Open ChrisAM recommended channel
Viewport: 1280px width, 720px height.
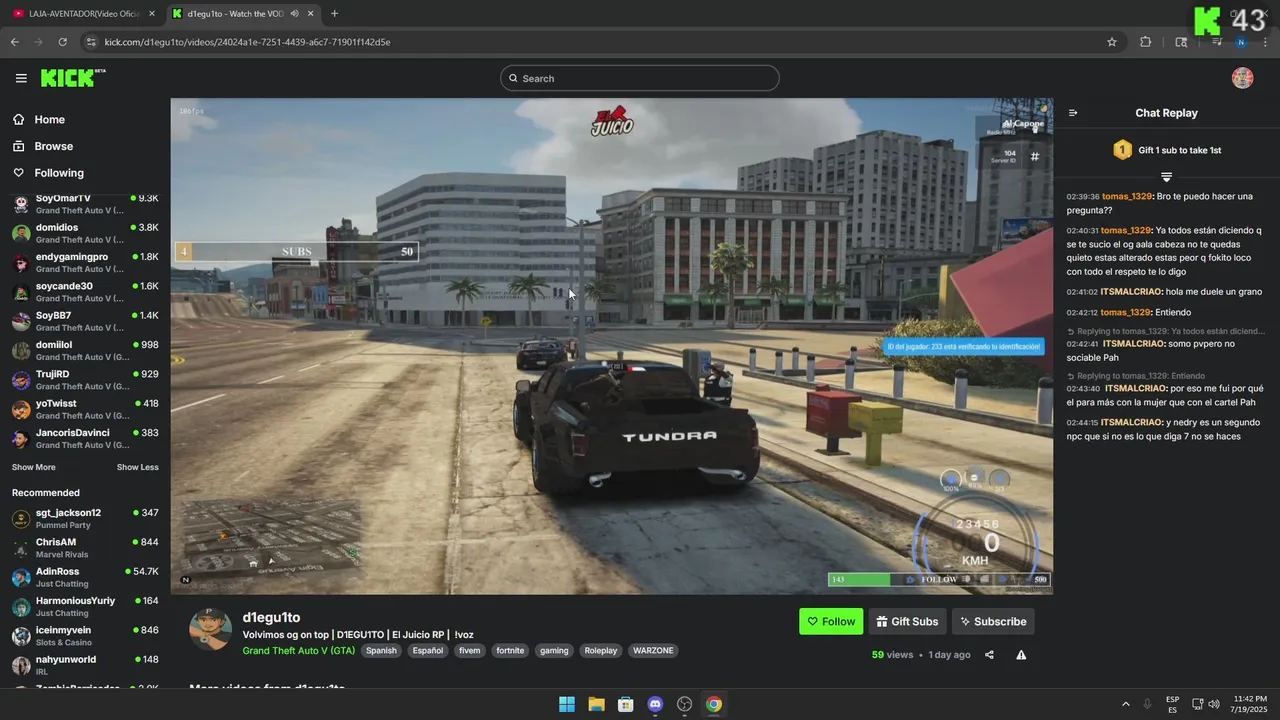(85, 548)
